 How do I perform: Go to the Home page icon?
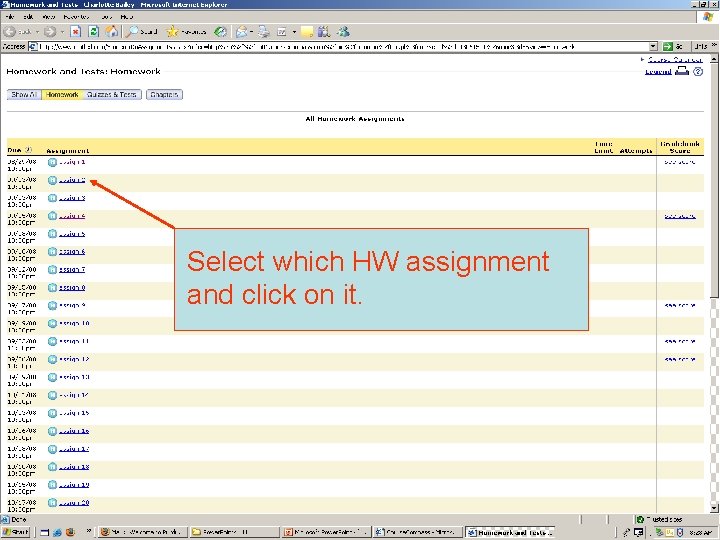pos(112,32)
